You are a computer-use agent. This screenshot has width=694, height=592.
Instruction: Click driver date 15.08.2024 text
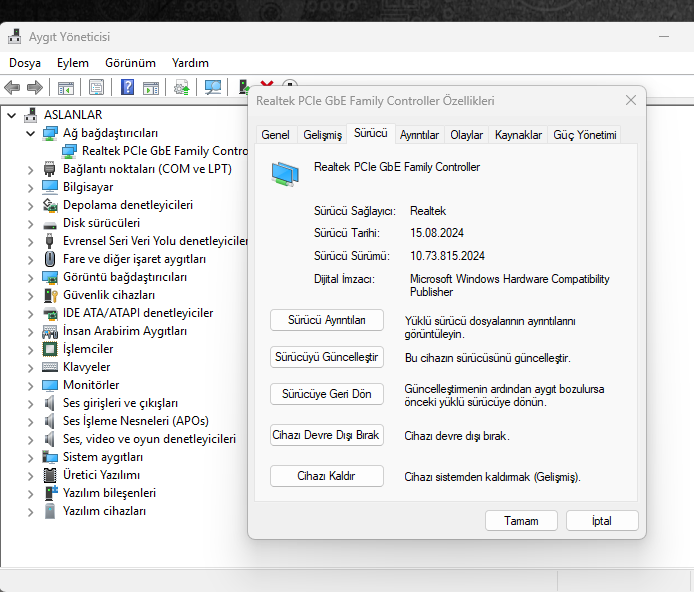click(436, 233)
